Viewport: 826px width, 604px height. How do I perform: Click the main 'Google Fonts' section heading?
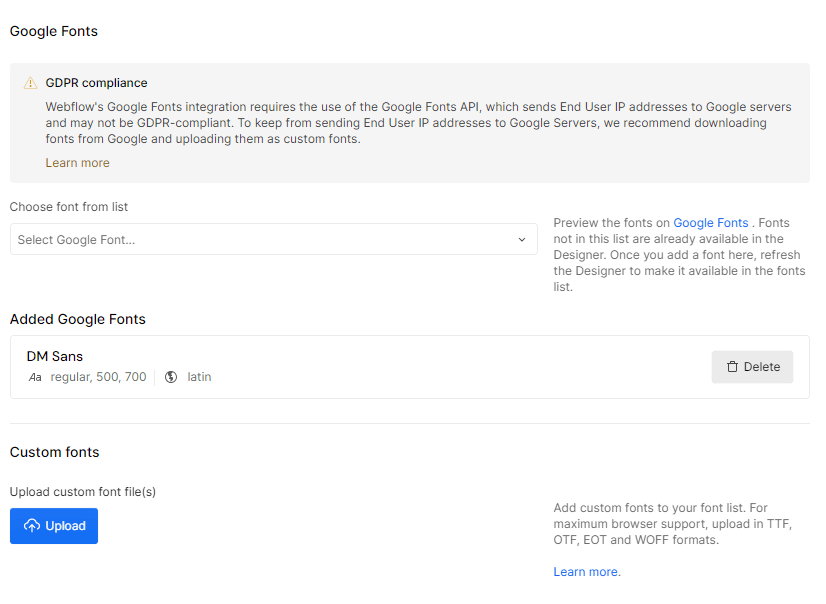54,31
